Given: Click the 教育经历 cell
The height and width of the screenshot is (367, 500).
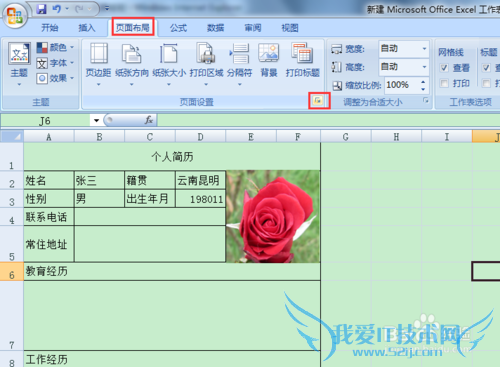Looking at the screenshot, I should 172,271.
